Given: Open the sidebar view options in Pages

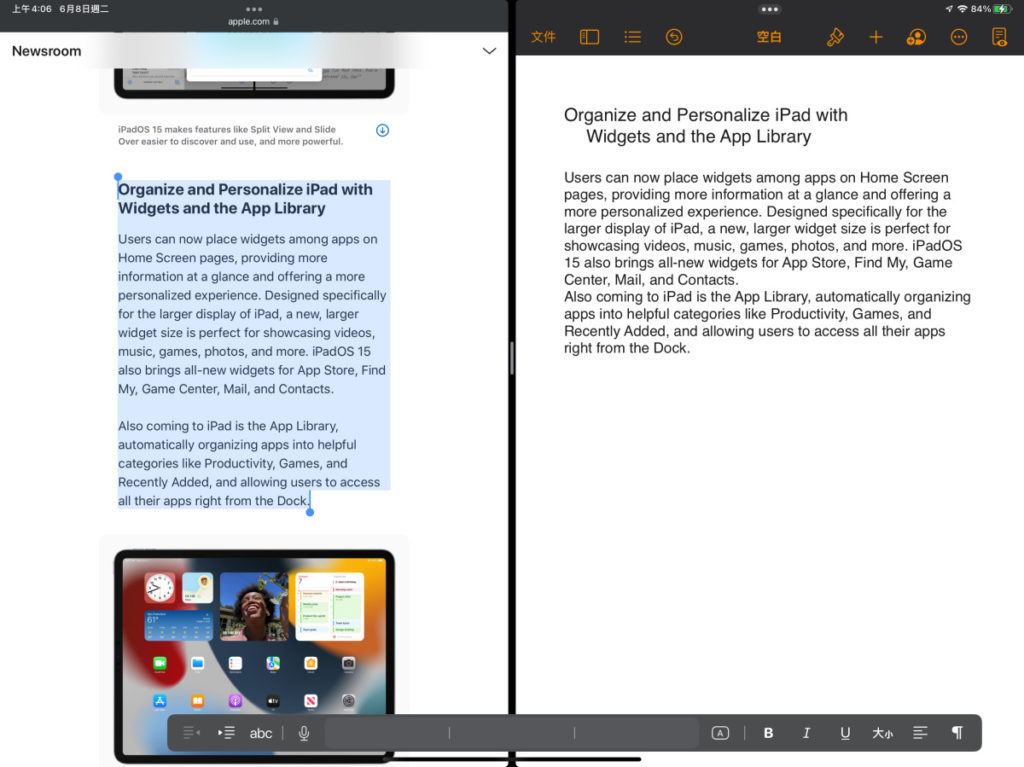Looking at the screenshot, I should 589,37.
